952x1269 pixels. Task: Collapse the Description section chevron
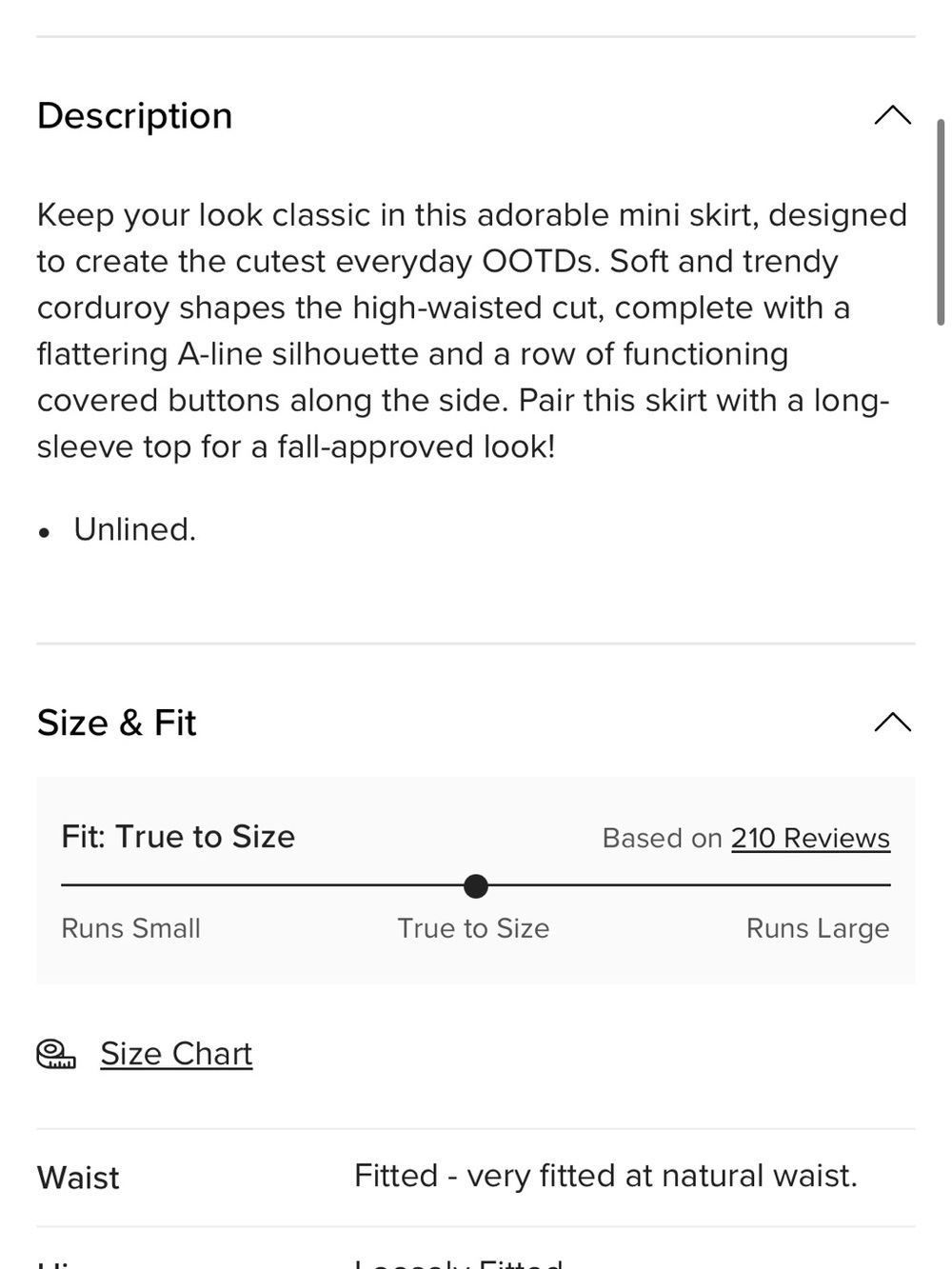(892, 115)
